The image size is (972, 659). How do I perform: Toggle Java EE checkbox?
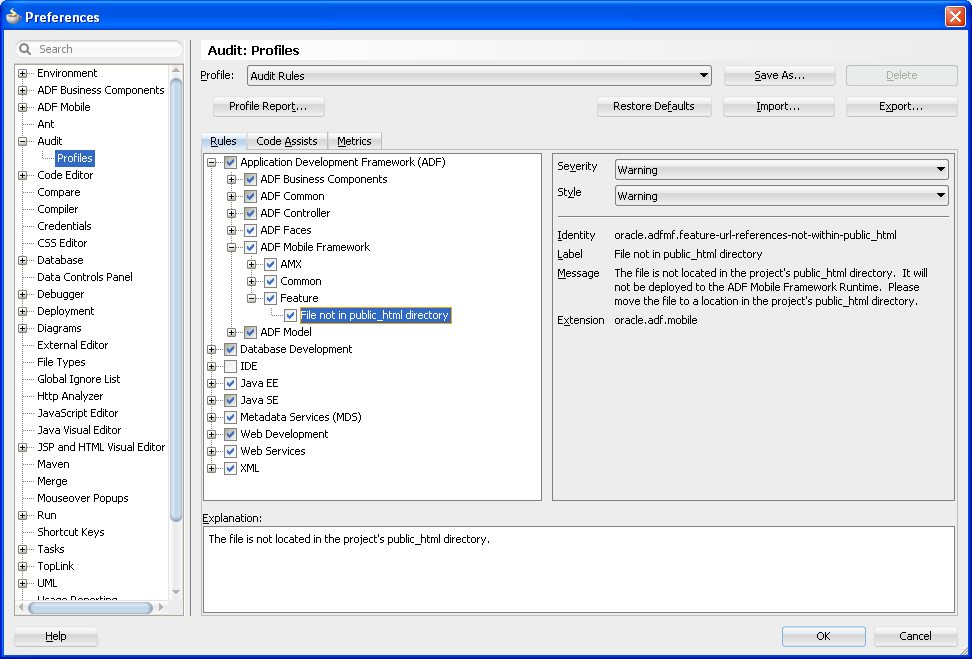[x=231, y=383]
